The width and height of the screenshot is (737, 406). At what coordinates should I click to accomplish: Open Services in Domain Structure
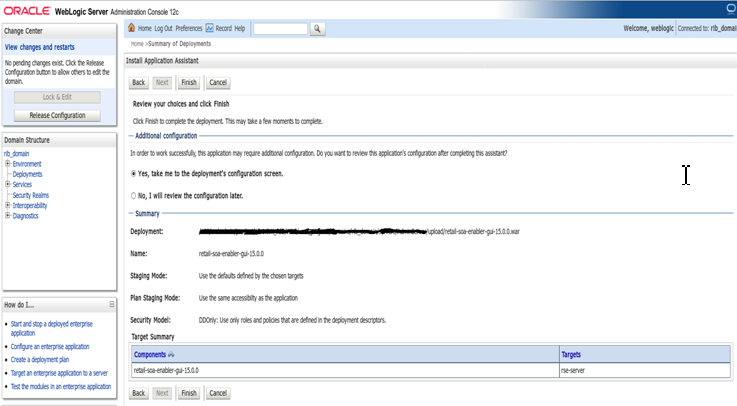22,185
